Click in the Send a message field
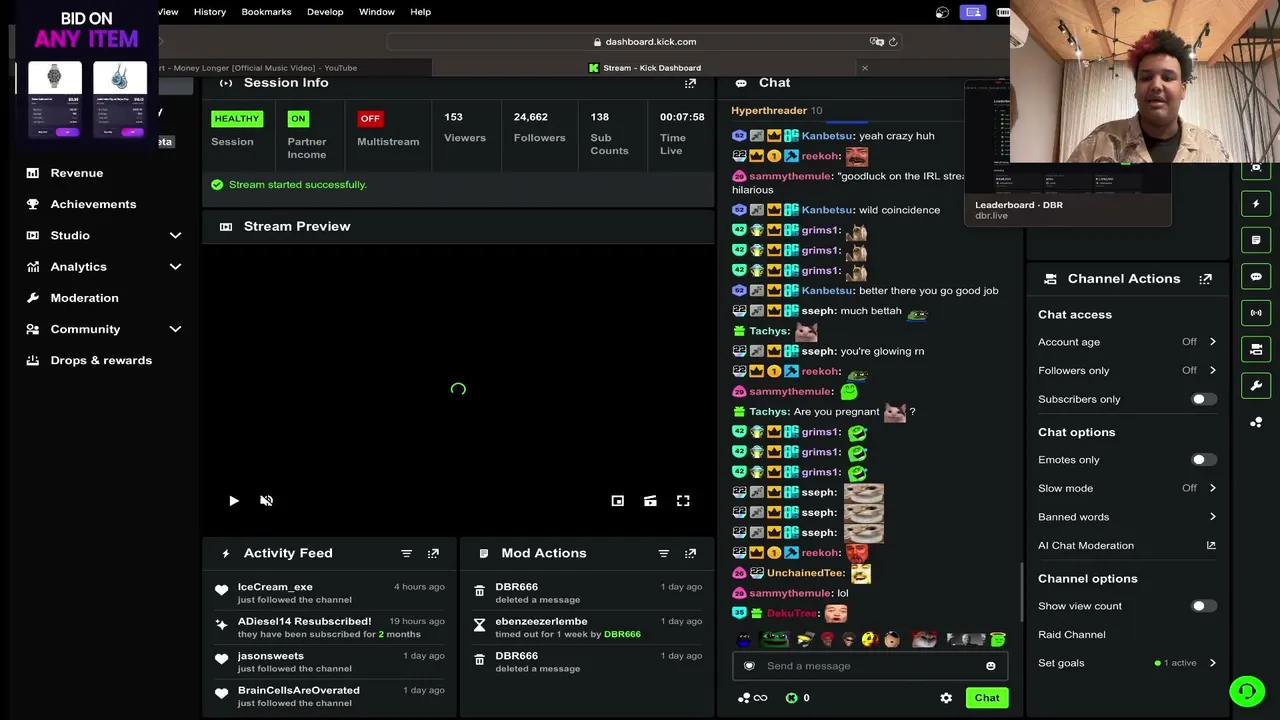Viewport: 1280px width, 720px height. (x=870, y=666)
